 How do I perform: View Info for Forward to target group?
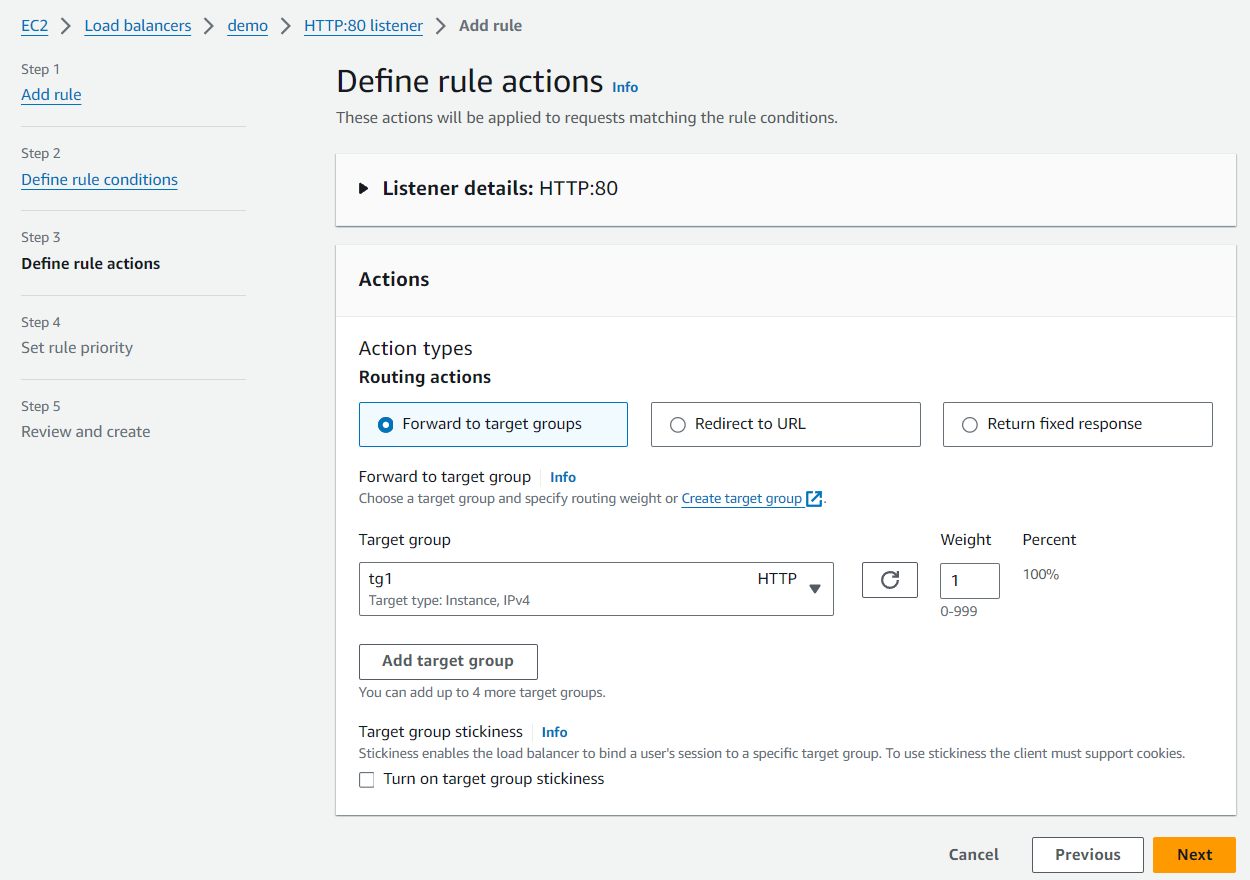pos(562,477)
